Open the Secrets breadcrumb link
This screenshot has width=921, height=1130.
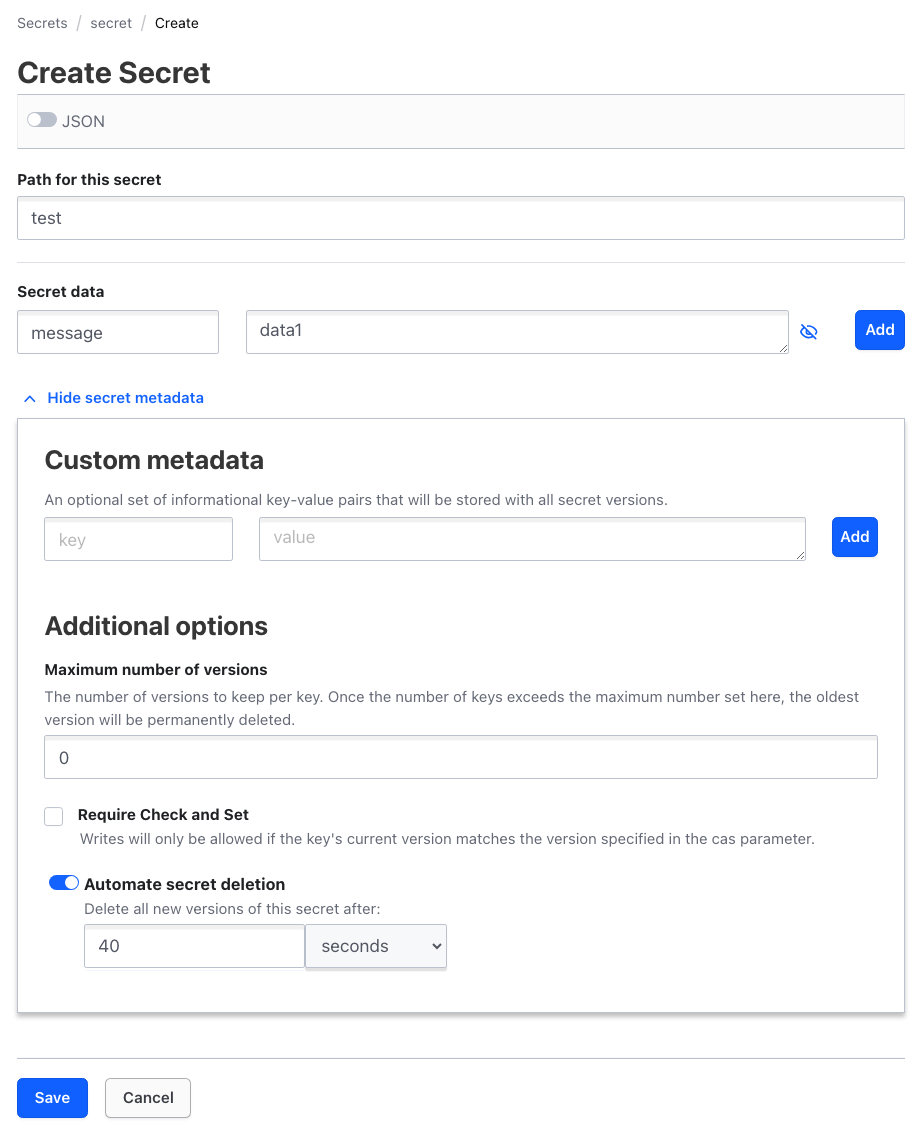(42, 22)
